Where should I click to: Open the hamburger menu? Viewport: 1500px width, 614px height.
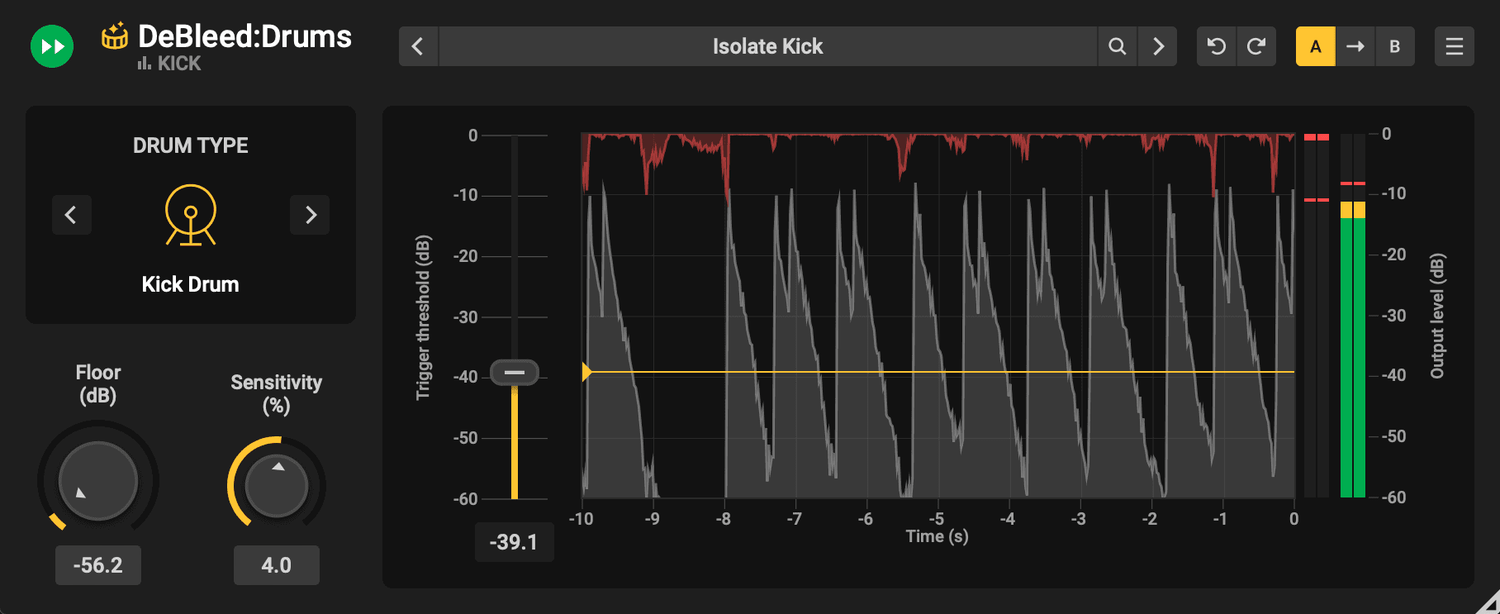click(x=1454, y=46)
